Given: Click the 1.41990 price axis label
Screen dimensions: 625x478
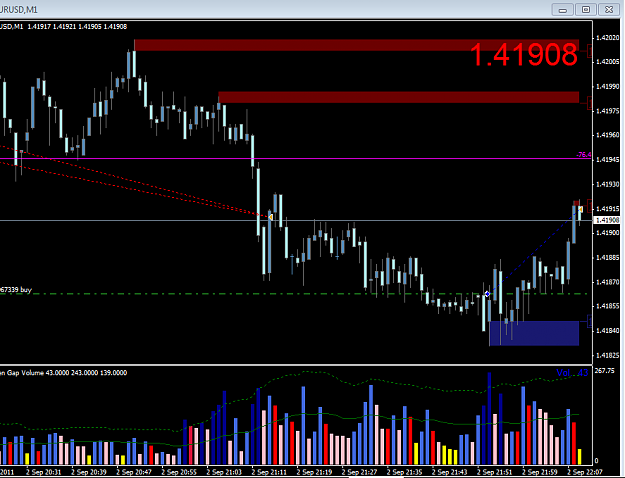Looking at the screenshot, I should pos(608,87).
